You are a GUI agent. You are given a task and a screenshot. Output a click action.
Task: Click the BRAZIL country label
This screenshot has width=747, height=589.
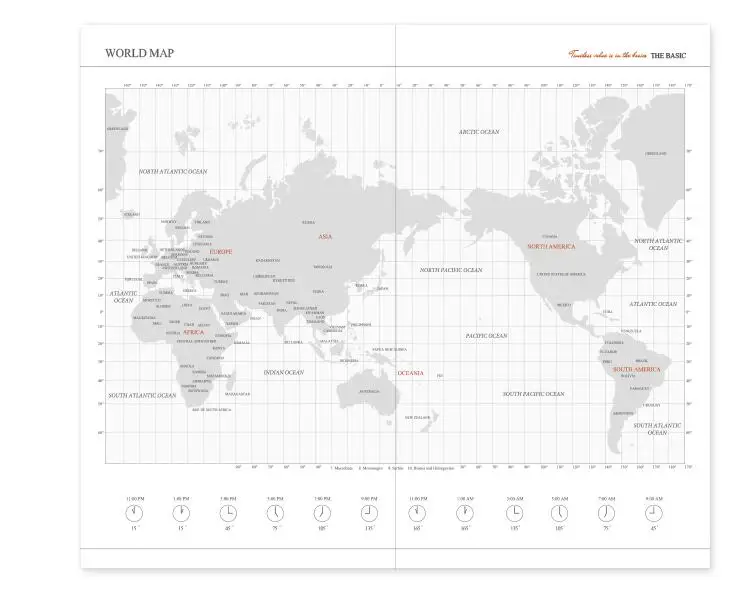[x=641, y=361]
